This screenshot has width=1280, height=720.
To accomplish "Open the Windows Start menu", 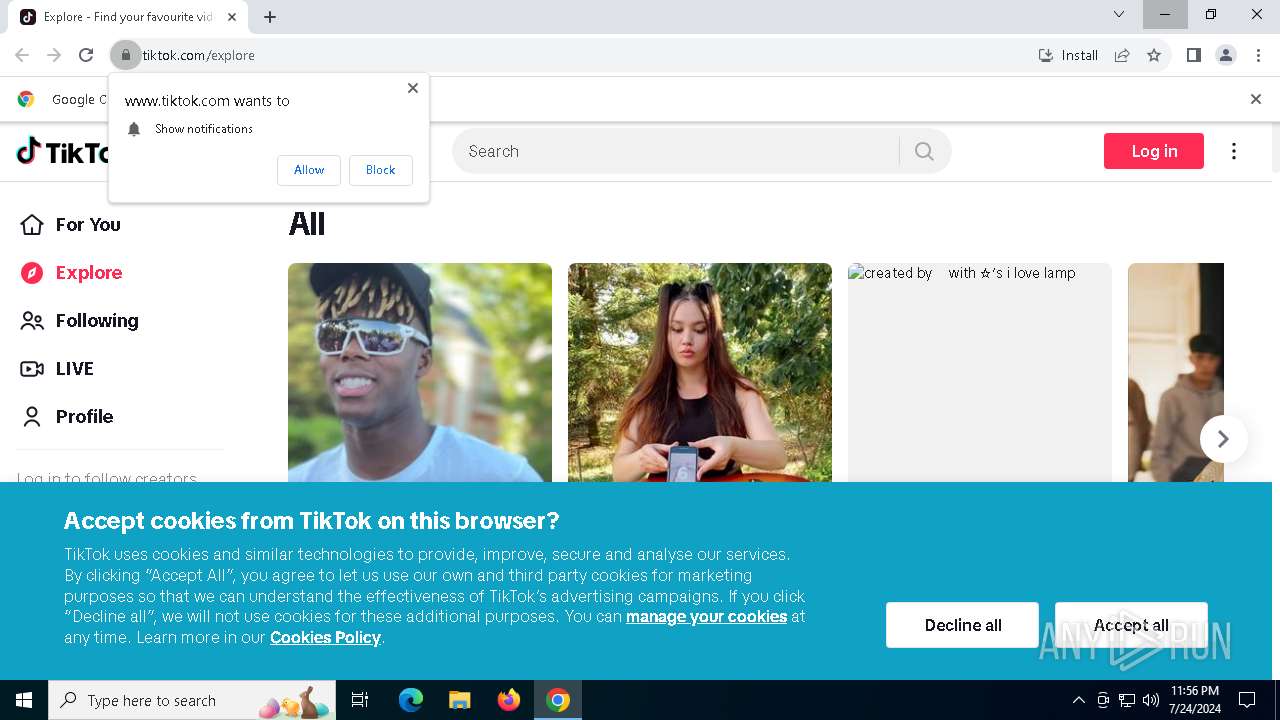I will (24, 700).
